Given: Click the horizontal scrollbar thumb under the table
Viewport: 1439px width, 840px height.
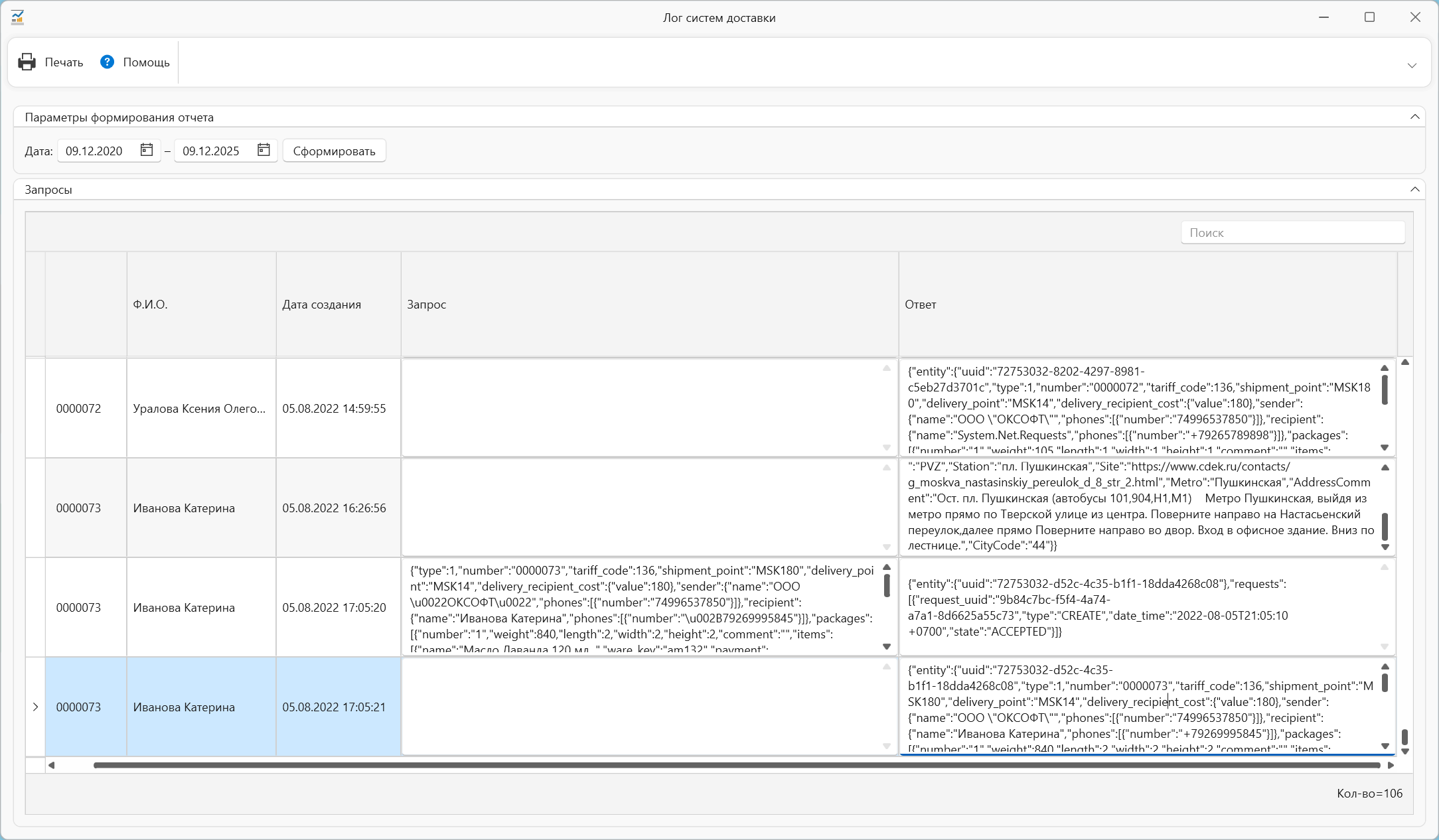Looking at the screenshot, I should pos(737,766).
